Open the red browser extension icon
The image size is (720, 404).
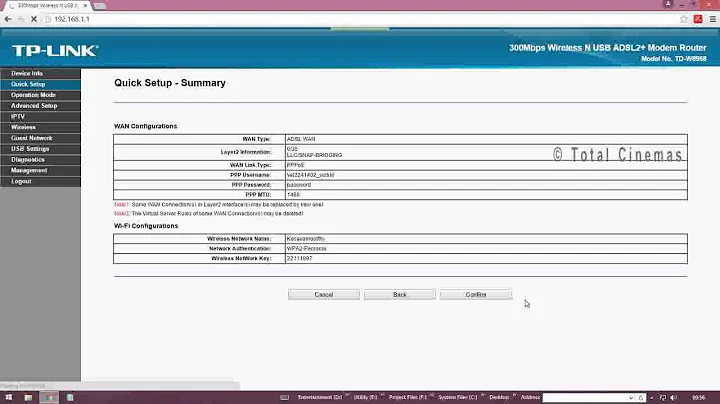tap(698, 19)
